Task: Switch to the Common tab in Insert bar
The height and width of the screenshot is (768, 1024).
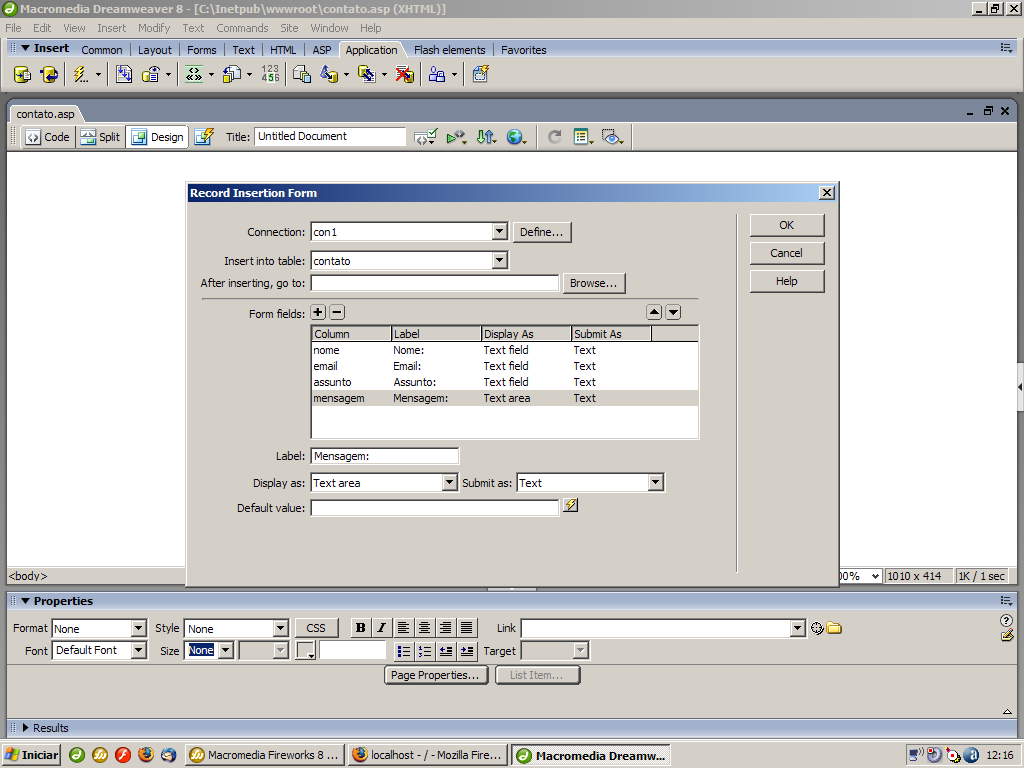Action: coord(102,50)
